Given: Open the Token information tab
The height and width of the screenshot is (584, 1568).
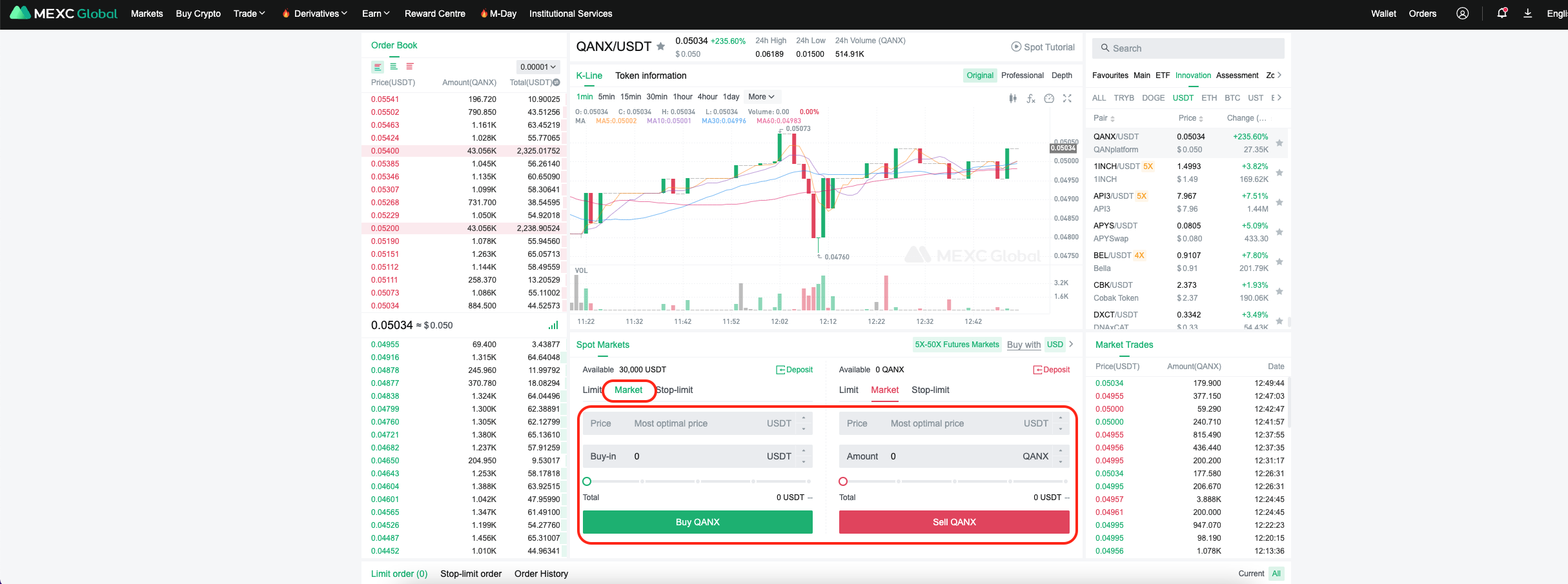Looking at the screenshot, I should 651,76.
